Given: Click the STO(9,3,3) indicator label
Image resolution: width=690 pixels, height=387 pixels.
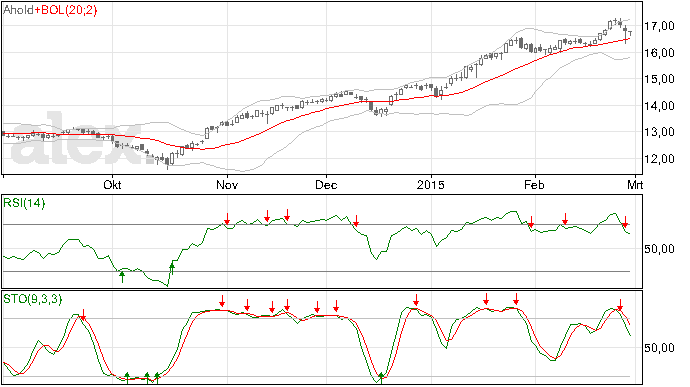Looking at the screenshot, I should coord(33,299).
